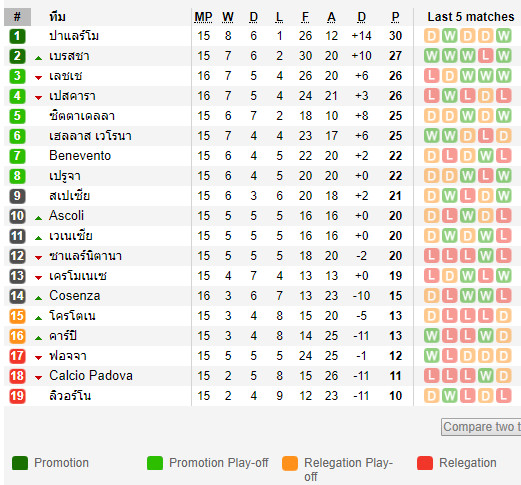The width and height of the screenshot is (521, 485).
Task: Click the # rank column header
Action: (x=17, y=17)
